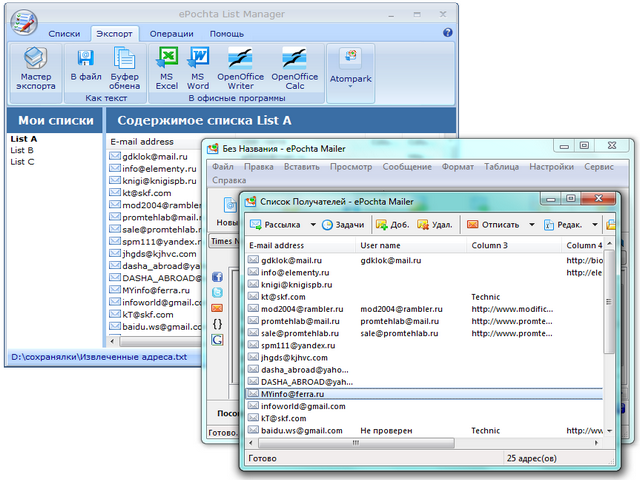Click the D:\сохранялки file path in status bar
Screen dimensions: 640x480
click(x=99, y=357)
